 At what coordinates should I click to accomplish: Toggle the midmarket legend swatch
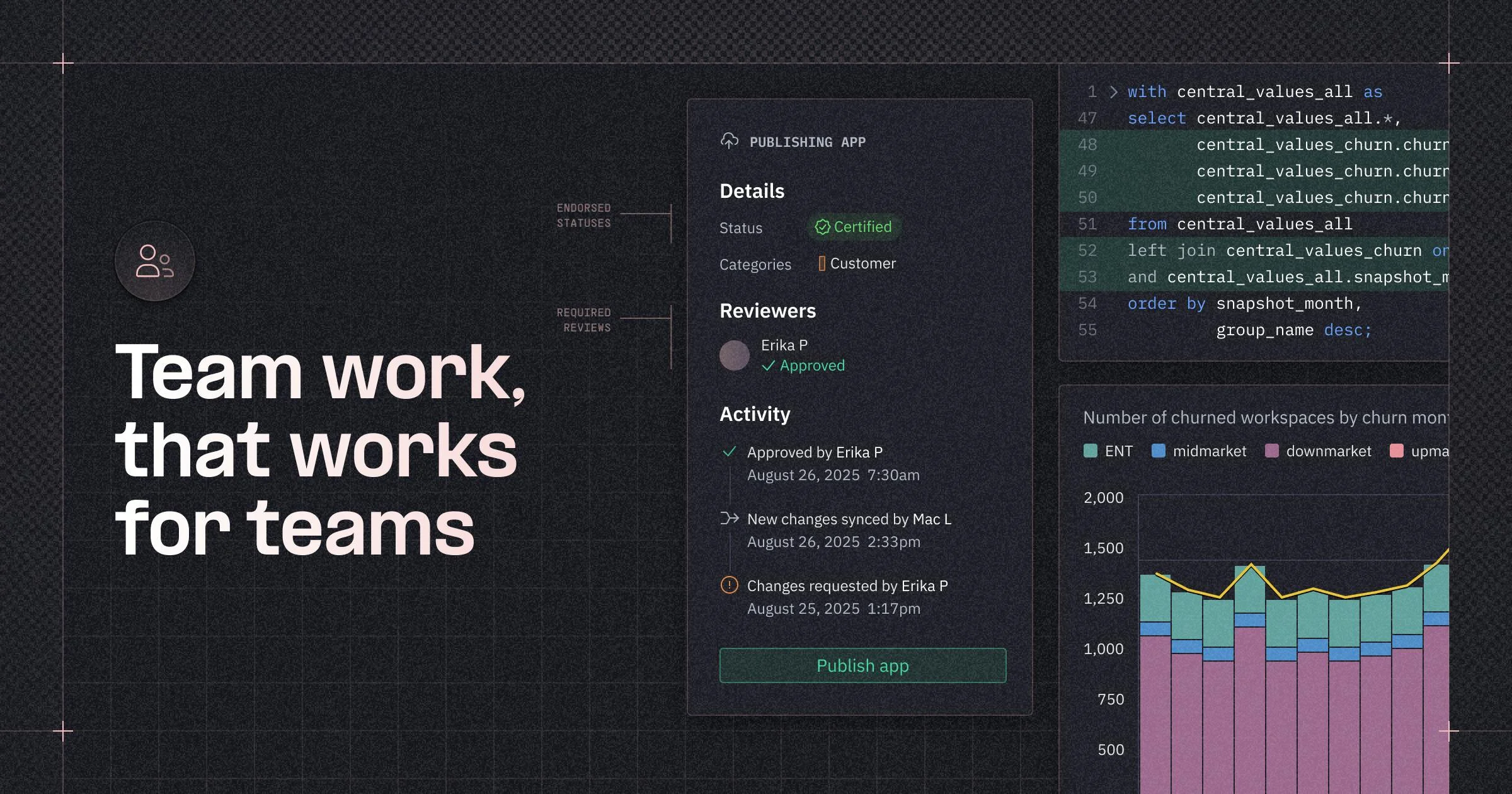click(1158, 451)
